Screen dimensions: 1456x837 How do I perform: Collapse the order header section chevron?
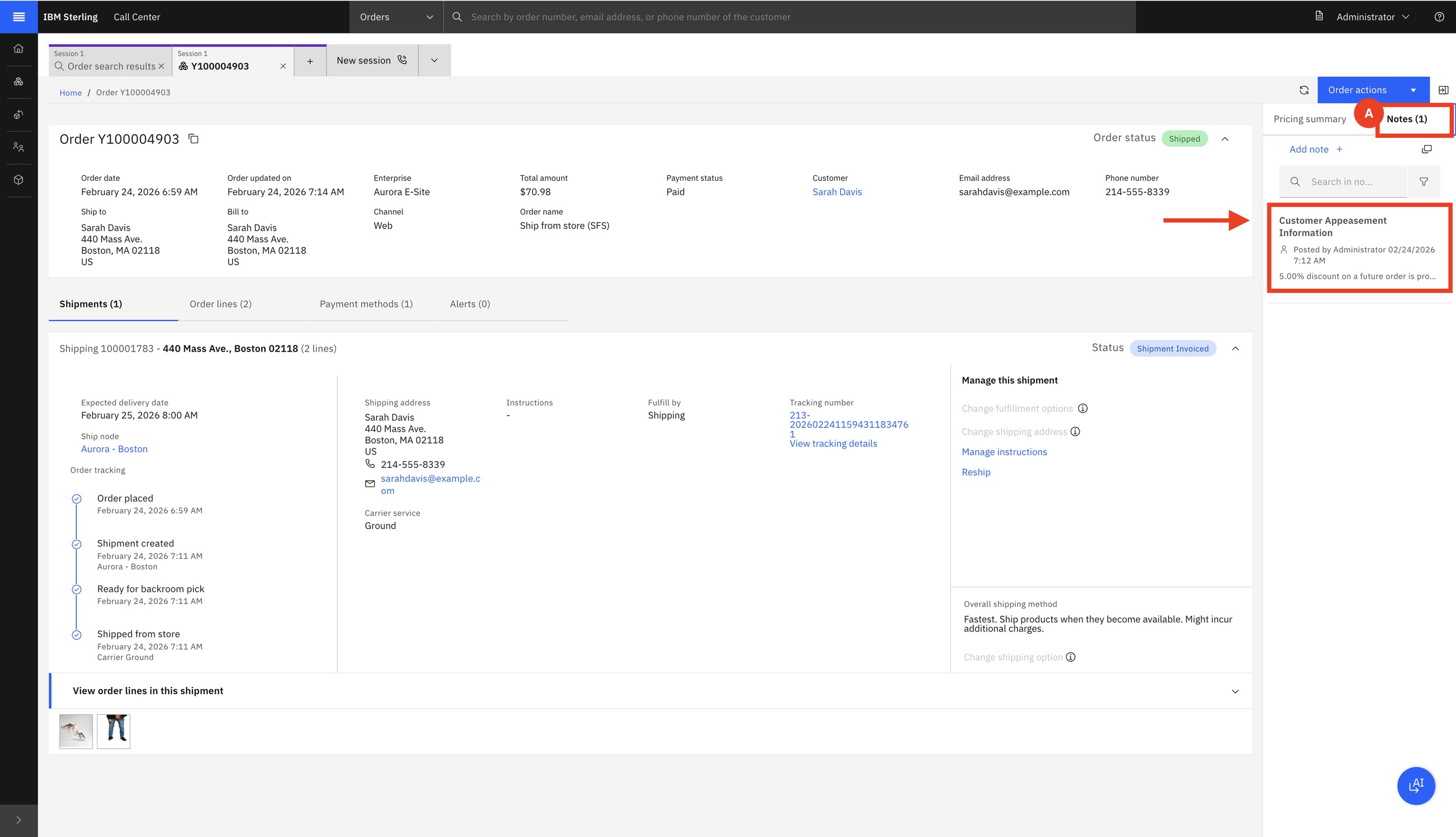(x=1225, y=139)
